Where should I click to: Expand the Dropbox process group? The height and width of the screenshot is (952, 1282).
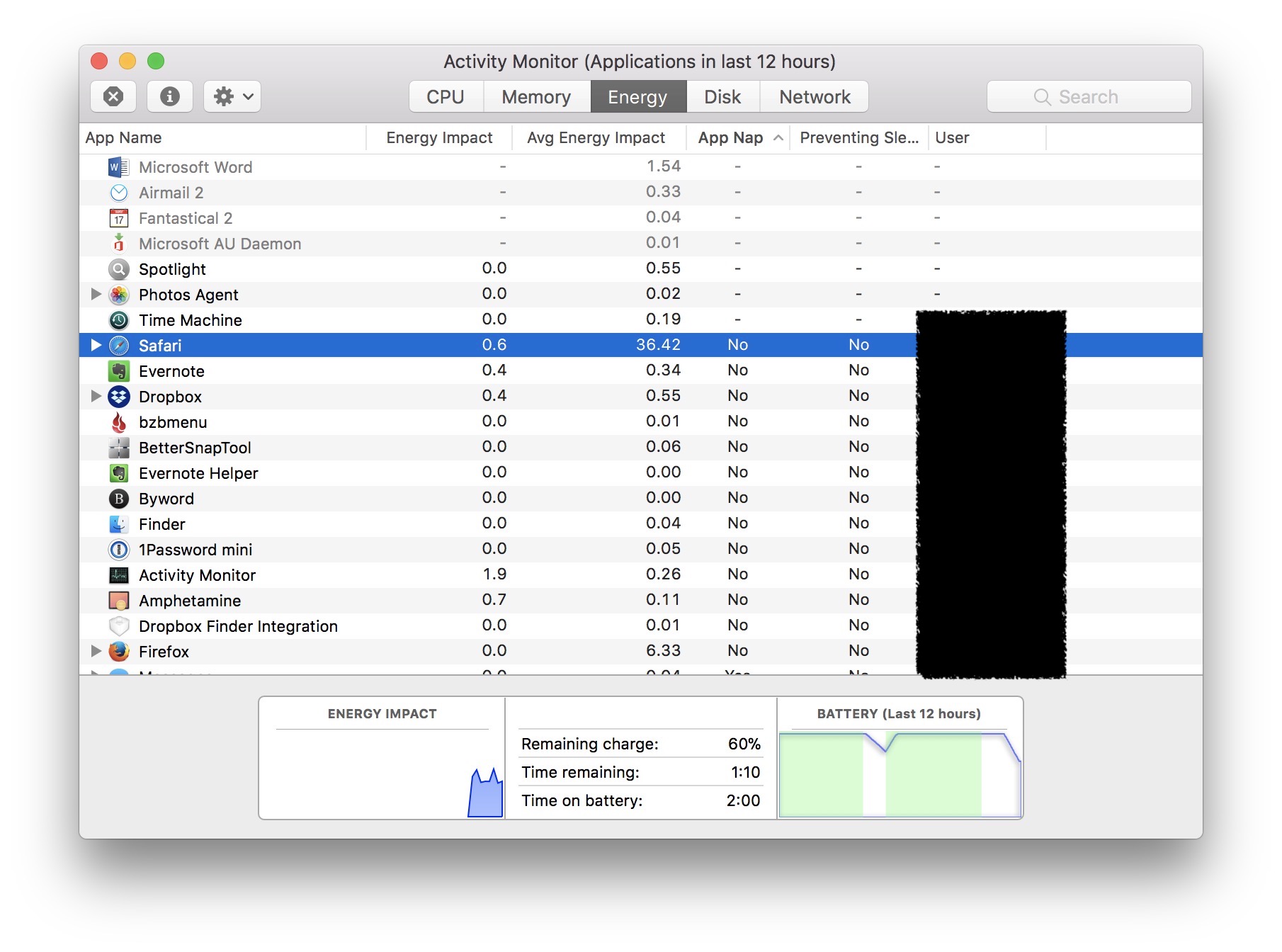coord(96,396)
